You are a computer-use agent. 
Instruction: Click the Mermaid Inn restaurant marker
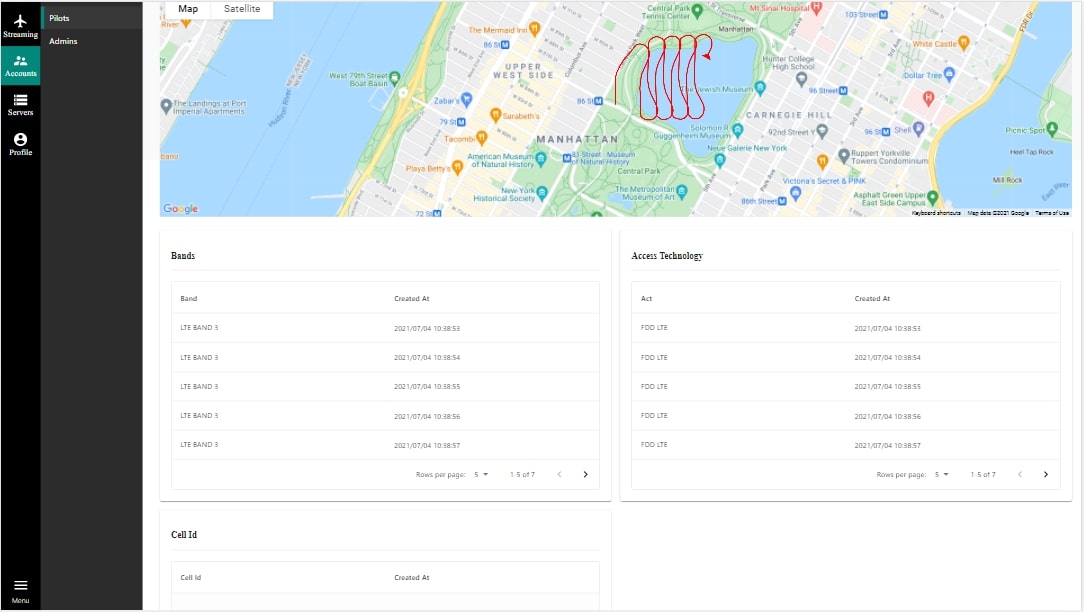[x=534, y=29]
